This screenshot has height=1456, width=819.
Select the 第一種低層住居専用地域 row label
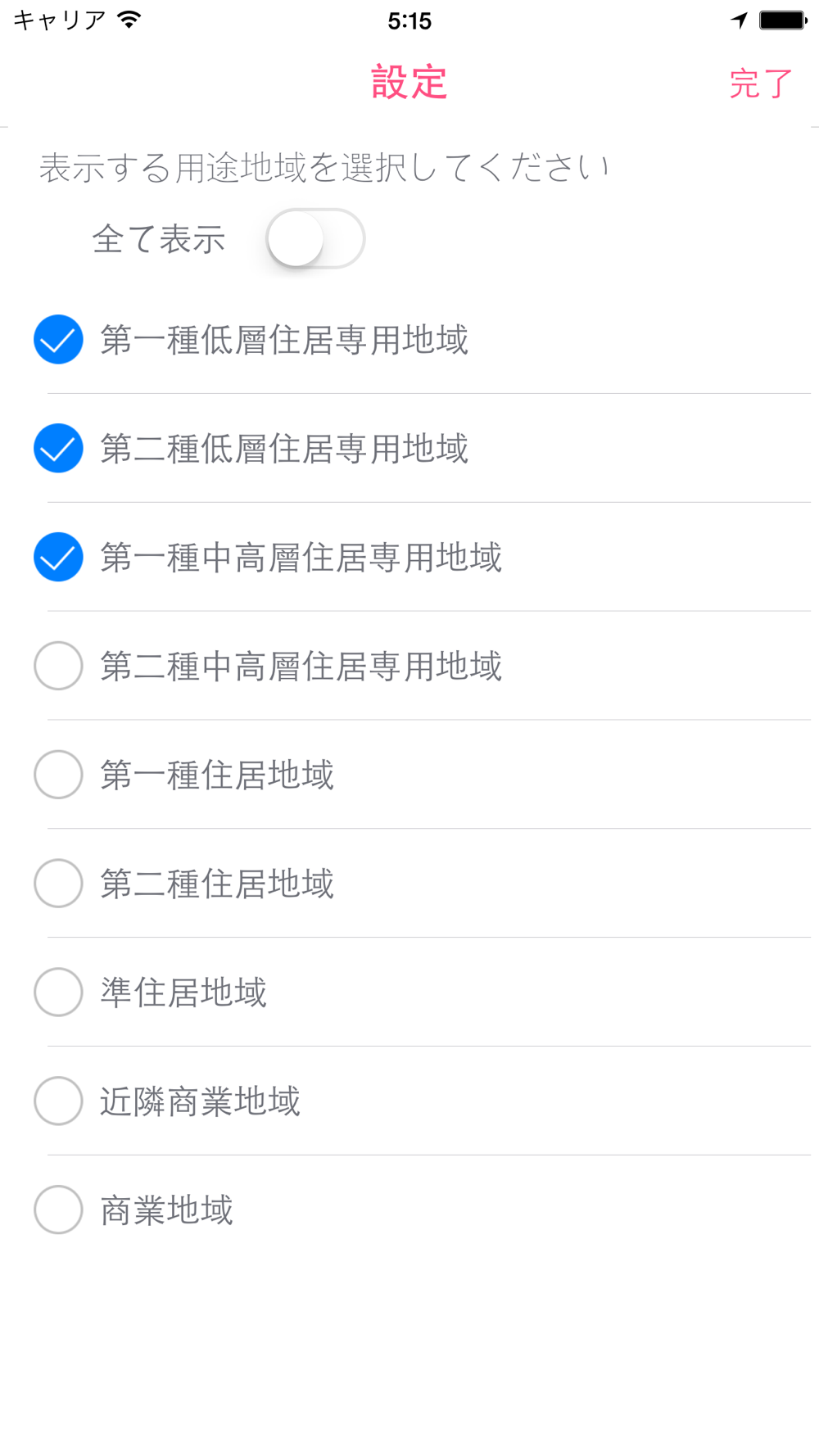(284, 340)
